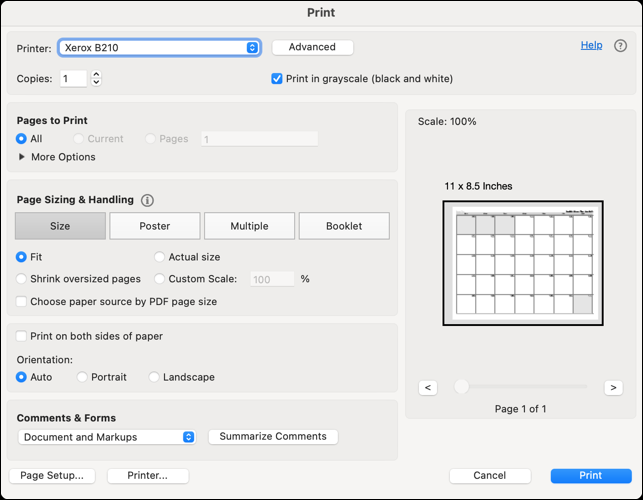Expand More Options disclosure triangle
The width and height of the screenshot is (643, 500).
(x=22, y=157)
